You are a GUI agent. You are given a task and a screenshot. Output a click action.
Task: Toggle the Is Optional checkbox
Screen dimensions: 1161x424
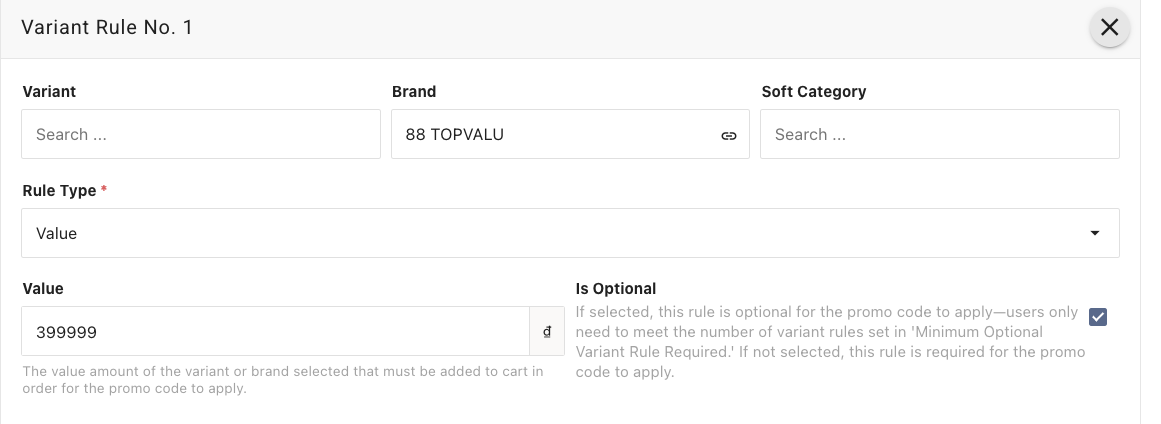[1098, 317]
